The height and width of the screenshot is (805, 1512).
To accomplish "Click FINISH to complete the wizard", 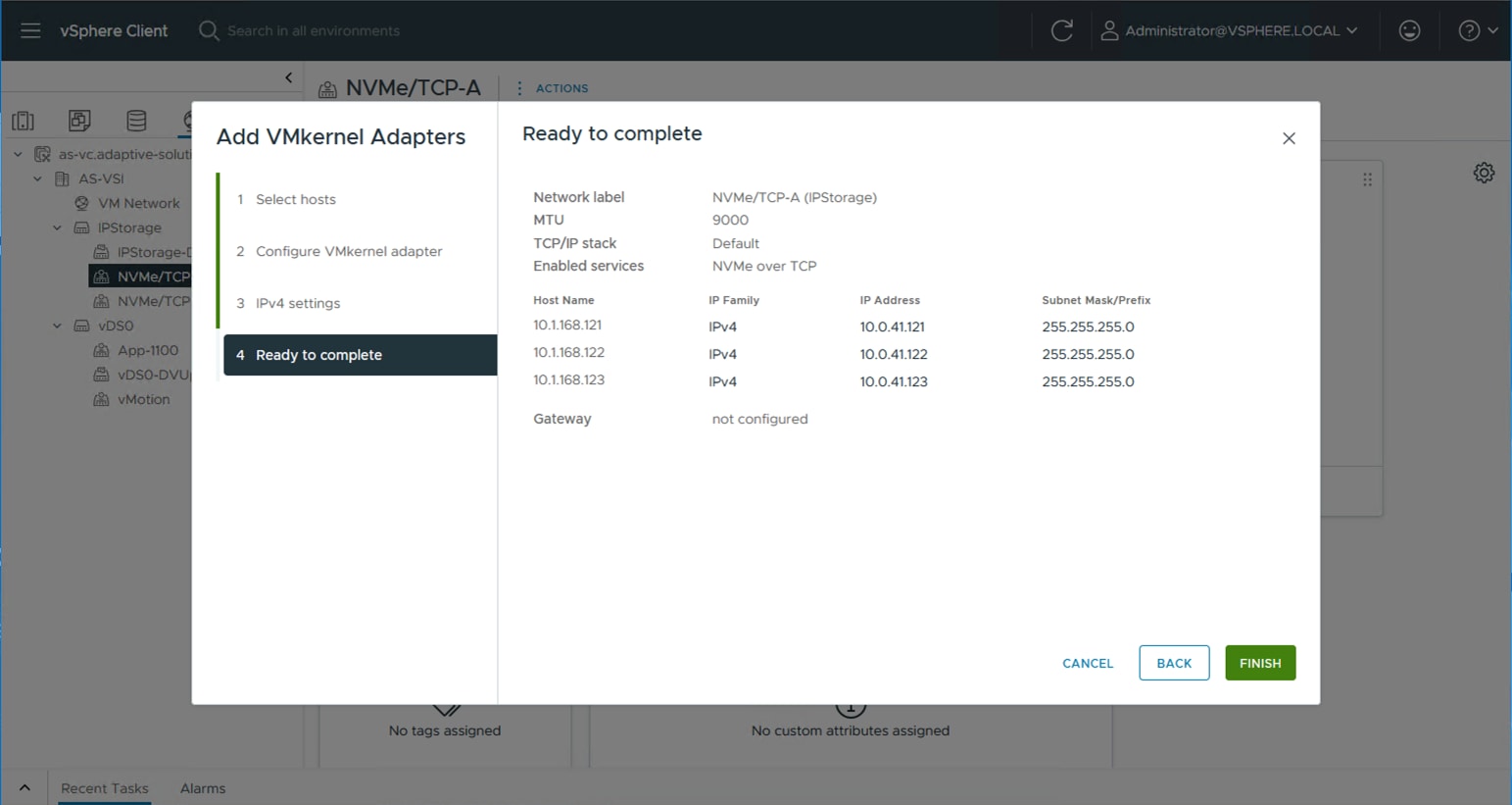I will (1260, 663).
